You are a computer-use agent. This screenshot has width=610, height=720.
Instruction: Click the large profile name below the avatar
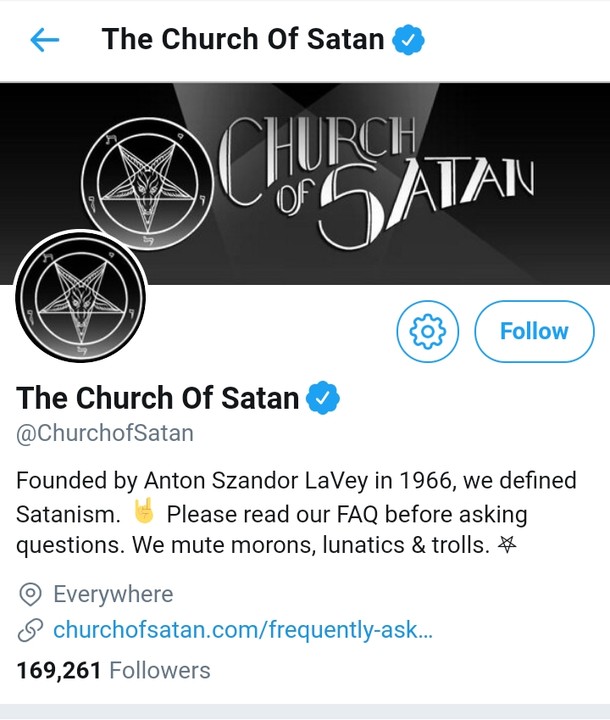[x=158, y=398]
